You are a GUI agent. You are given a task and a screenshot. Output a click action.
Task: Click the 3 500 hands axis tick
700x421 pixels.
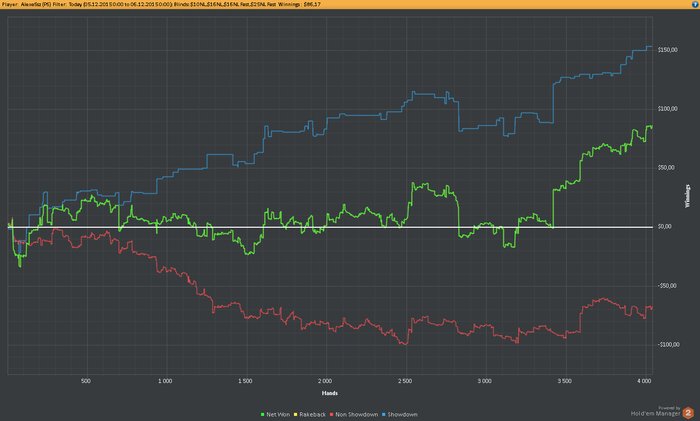point(564,381)
